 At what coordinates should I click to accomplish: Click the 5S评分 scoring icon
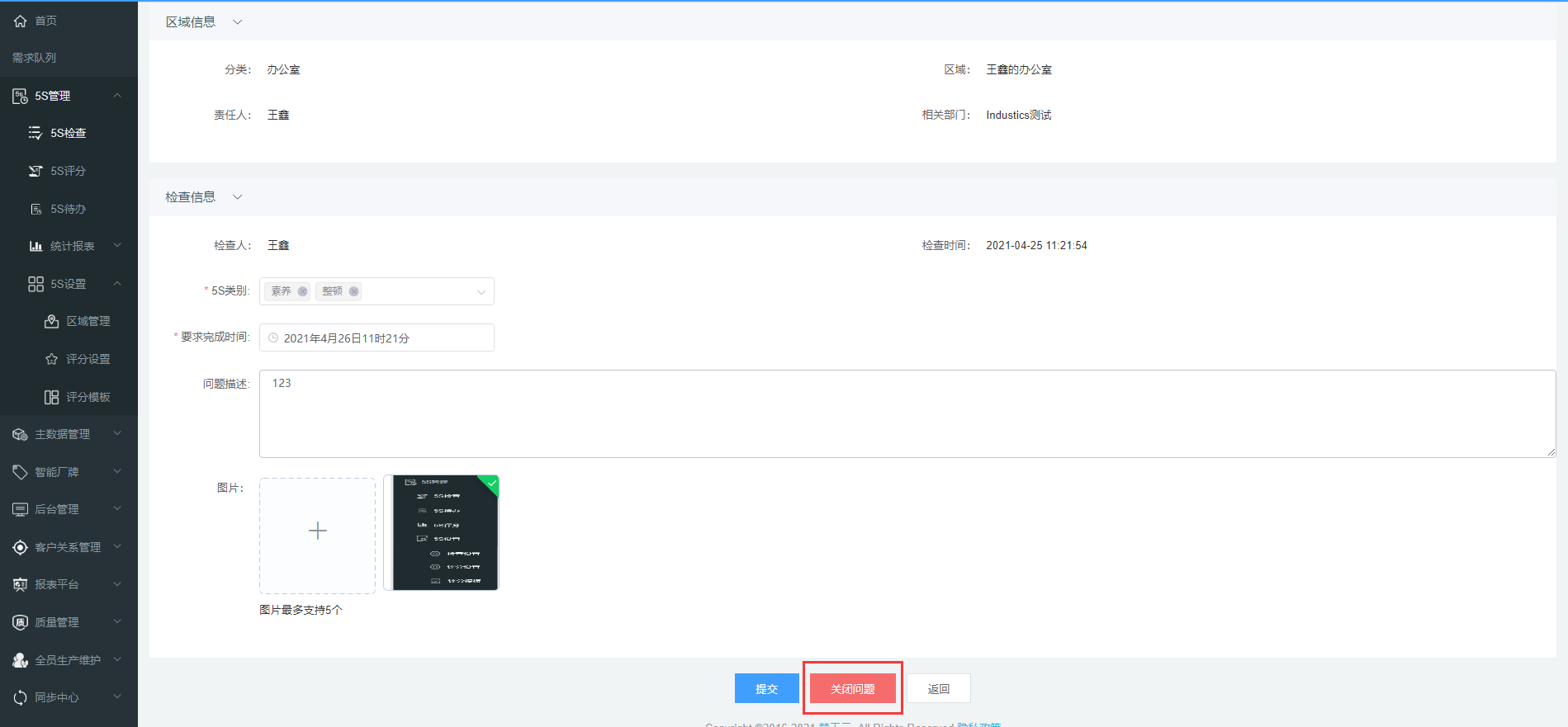pos(36,171)
